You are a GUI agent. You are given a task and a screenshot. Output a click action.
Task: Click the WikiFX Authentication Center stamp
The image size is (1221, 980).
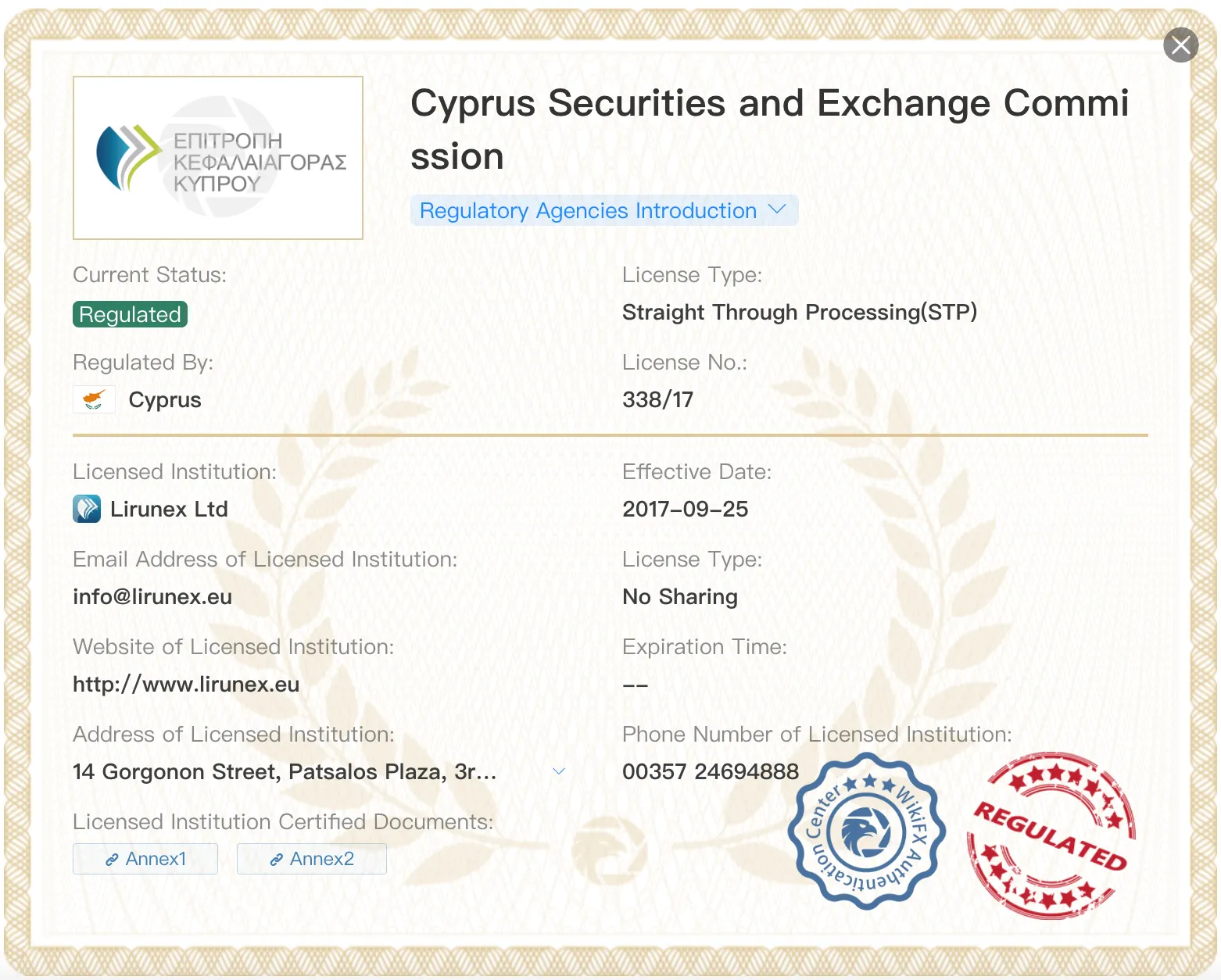[867, 831]
